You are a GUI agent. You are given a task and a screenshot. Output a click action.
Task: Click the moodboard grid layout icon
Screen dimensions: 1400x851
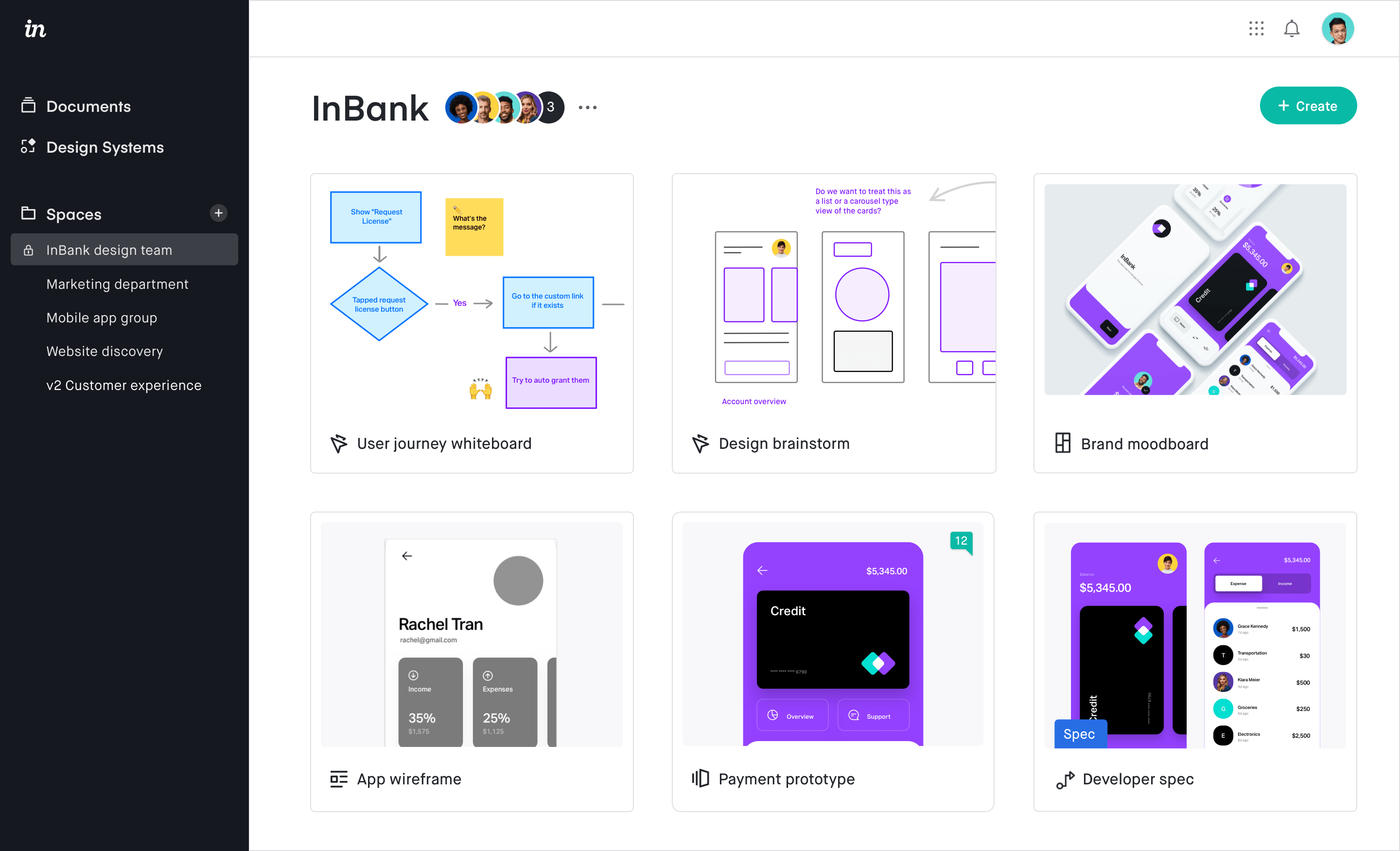coord(1063,442)
